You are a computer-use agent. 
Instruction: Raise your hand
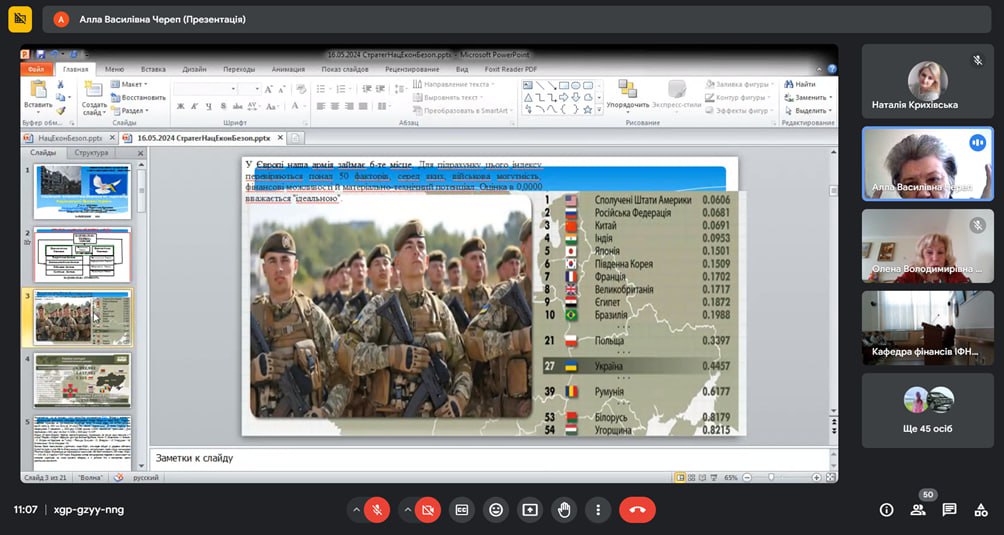coord(564,510)
